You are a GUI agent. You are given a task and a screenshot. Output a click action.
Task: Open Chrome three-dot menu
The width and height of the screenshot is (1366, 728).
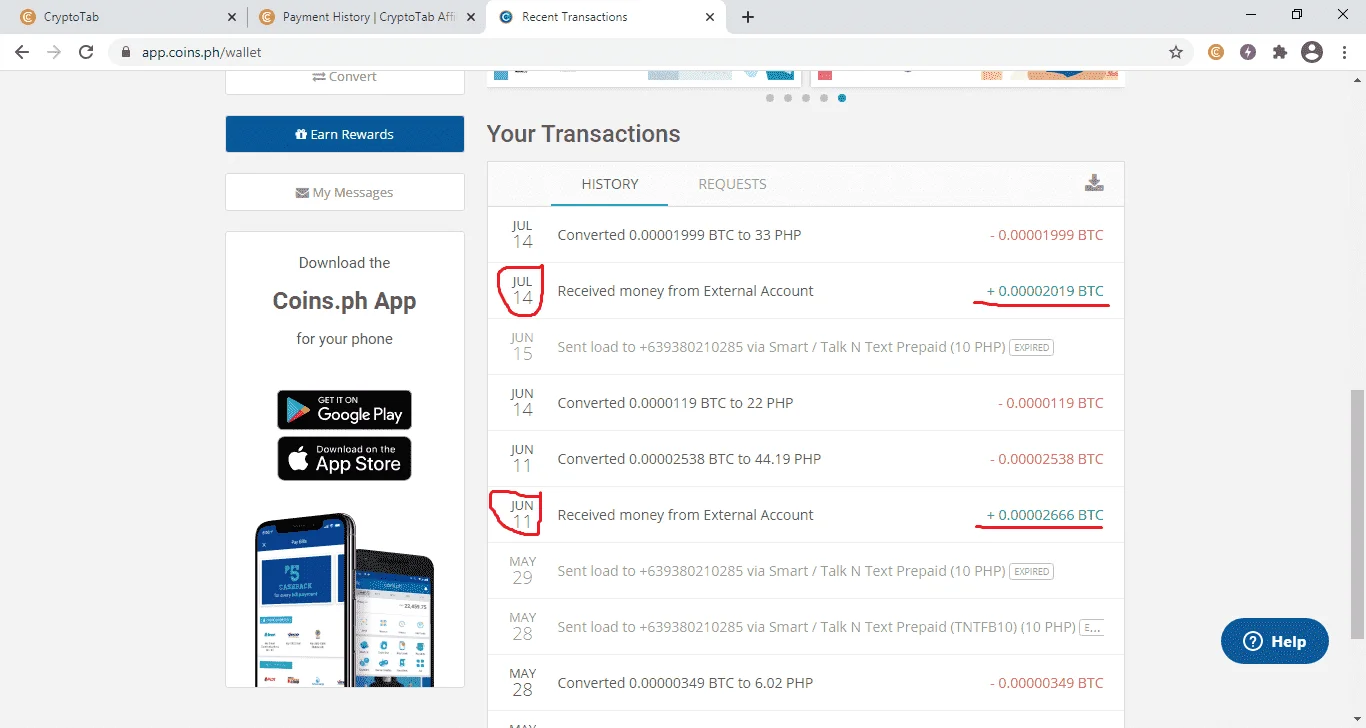click(1343, 52)
